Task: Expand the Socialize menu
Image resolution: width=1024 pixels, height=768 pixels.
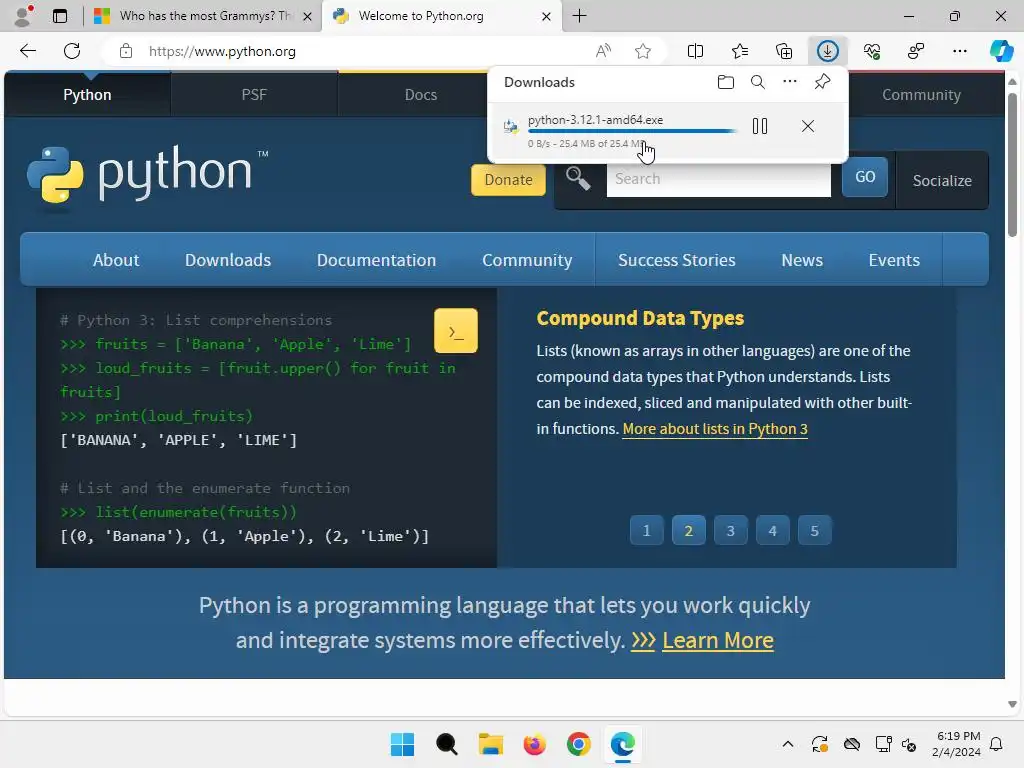Action: (942, 181)
